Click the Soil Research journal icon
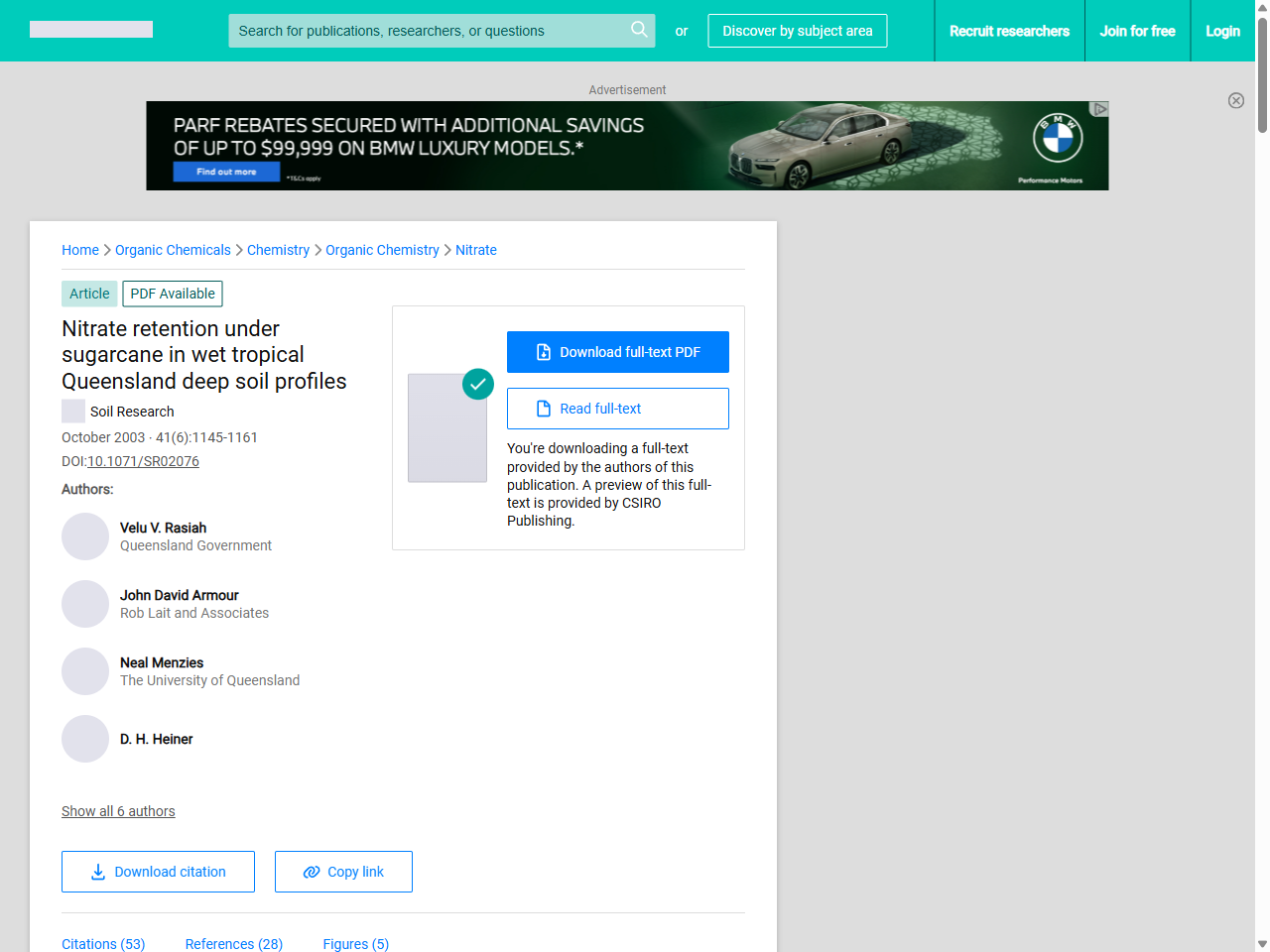This screenshot has width=1270, height=952. point(73,412)
